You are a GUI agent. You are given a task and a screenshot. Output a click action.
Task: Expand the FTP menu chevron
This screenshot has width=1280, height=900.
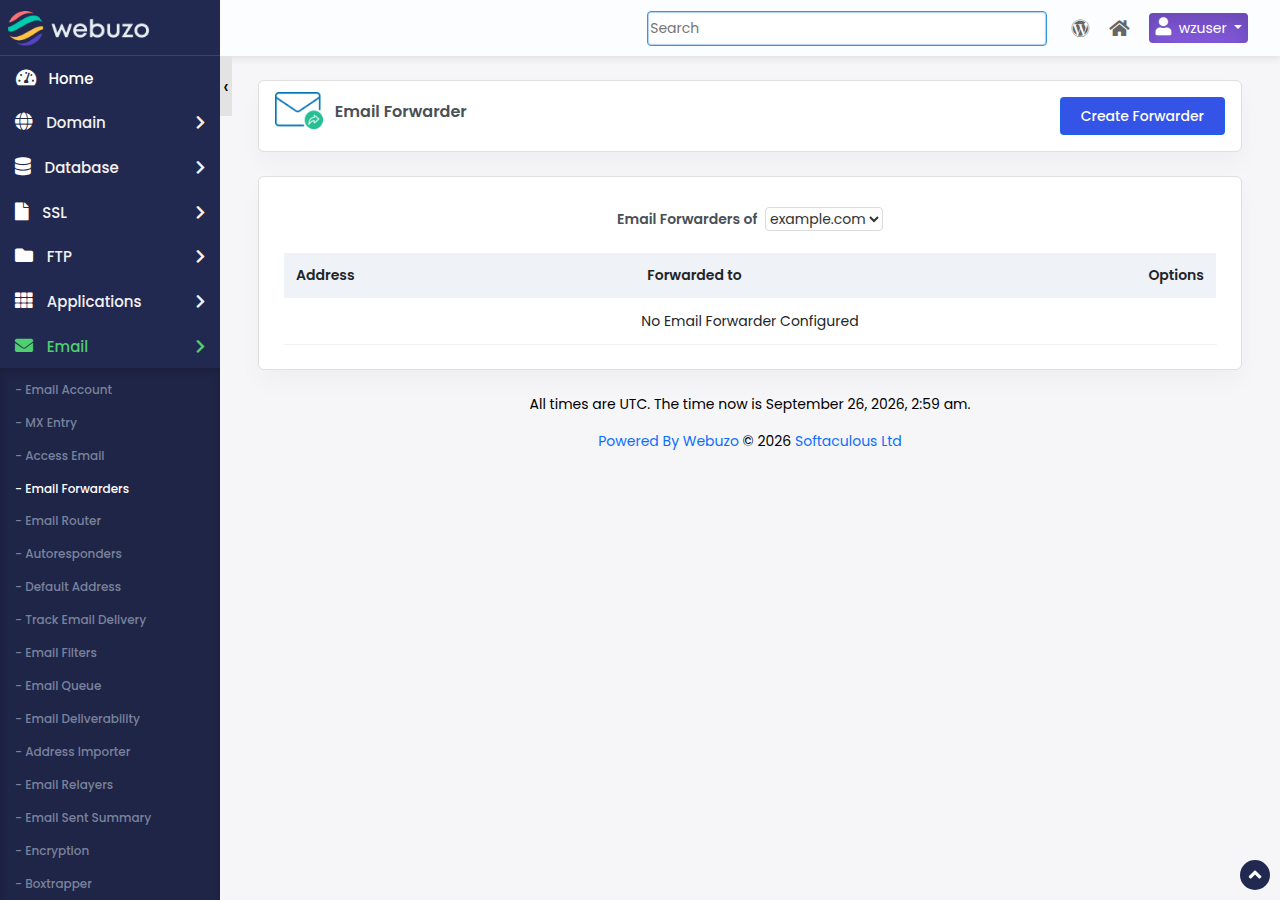tap(200, 256)
